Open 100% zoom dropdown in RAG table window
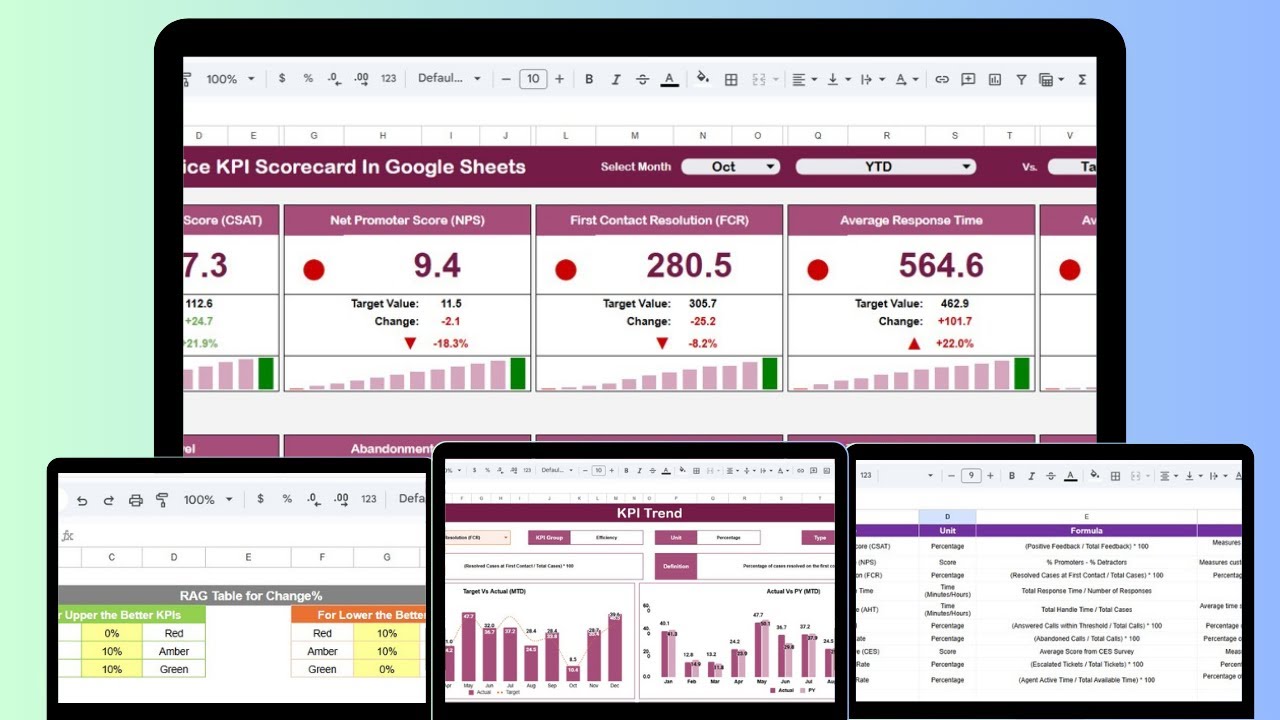 pos(207,499)
